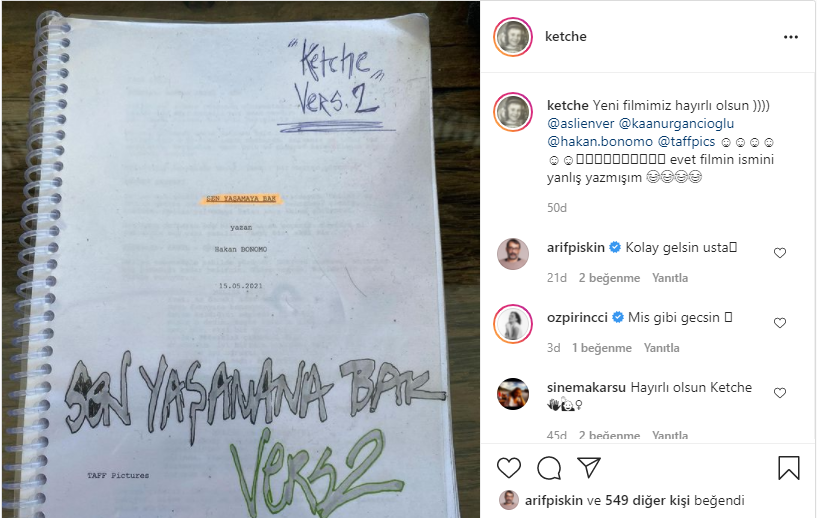Save the post with bookmark icon
The image size is (817, 518).
[789, 467]
